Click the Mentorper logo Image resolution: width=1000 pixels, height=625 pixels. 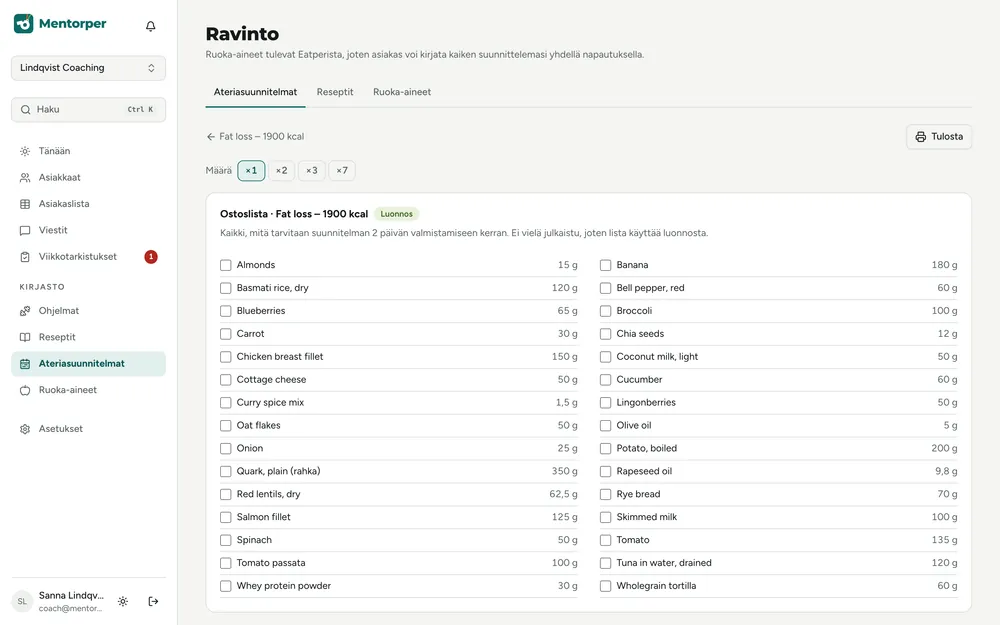click(60, 24)
